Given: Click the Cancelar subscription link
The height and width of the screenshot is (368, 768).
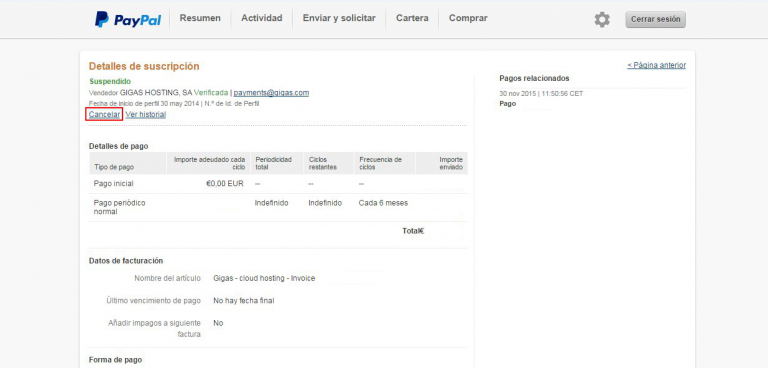Looking at the screenshot, I should (104, 114).
